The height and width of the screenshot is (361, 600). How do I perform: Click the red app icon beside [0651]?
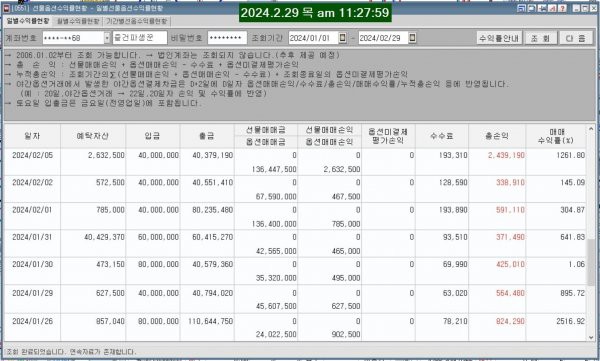coord(6,8)
